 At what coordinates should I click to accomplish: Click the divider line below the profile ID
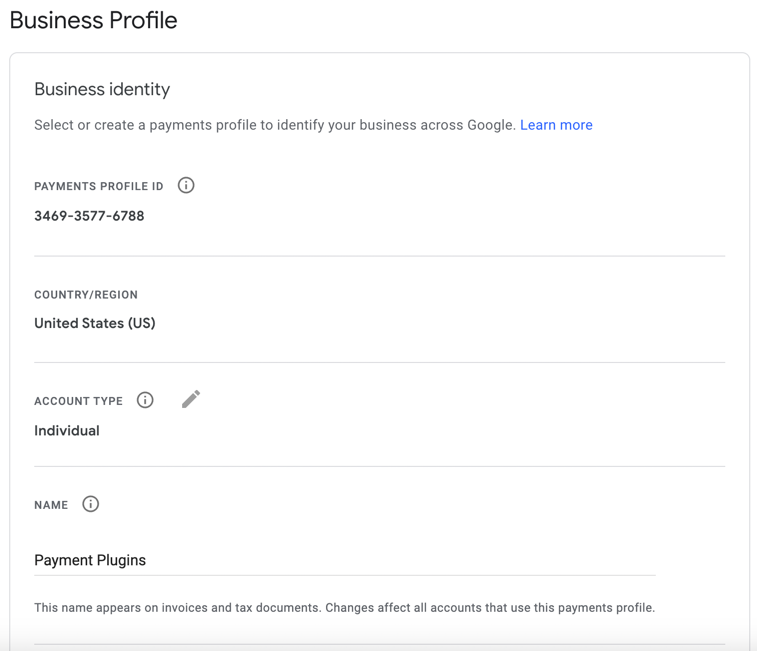pos(379,256)
